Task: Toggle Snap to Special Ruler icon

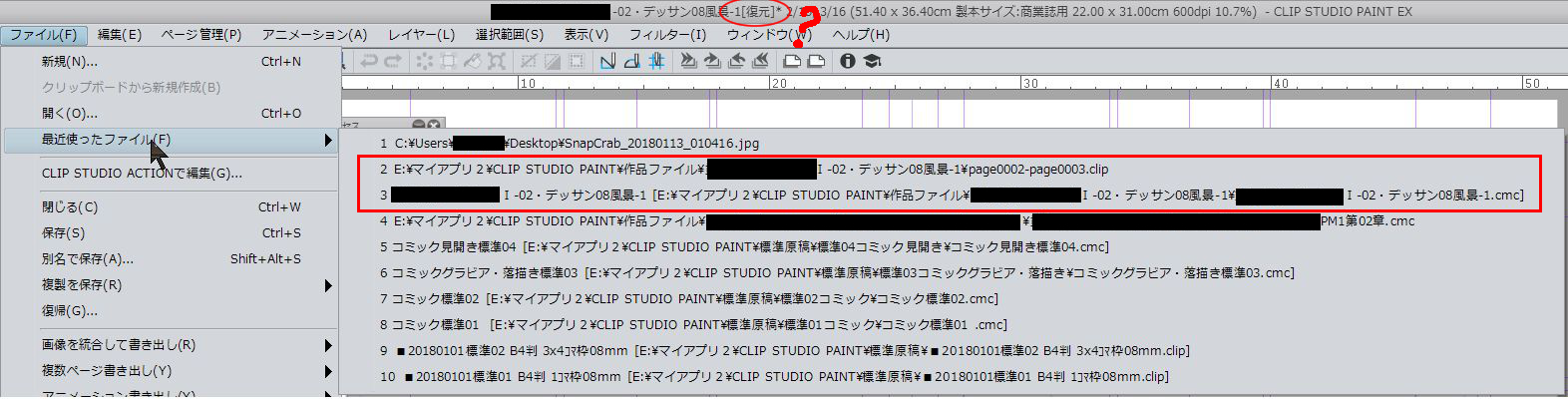Action: point(632,61)
